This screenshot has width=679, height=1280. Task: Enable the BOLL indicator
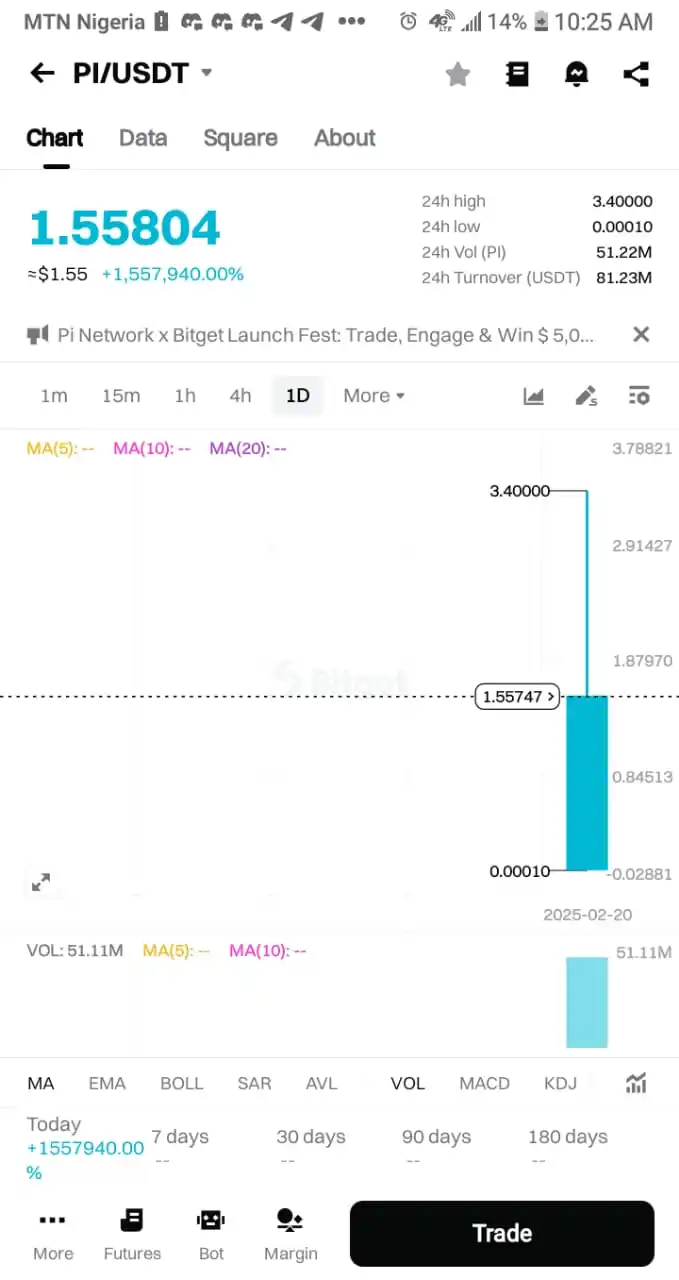pyautogui.click(x=182, y=1083)
